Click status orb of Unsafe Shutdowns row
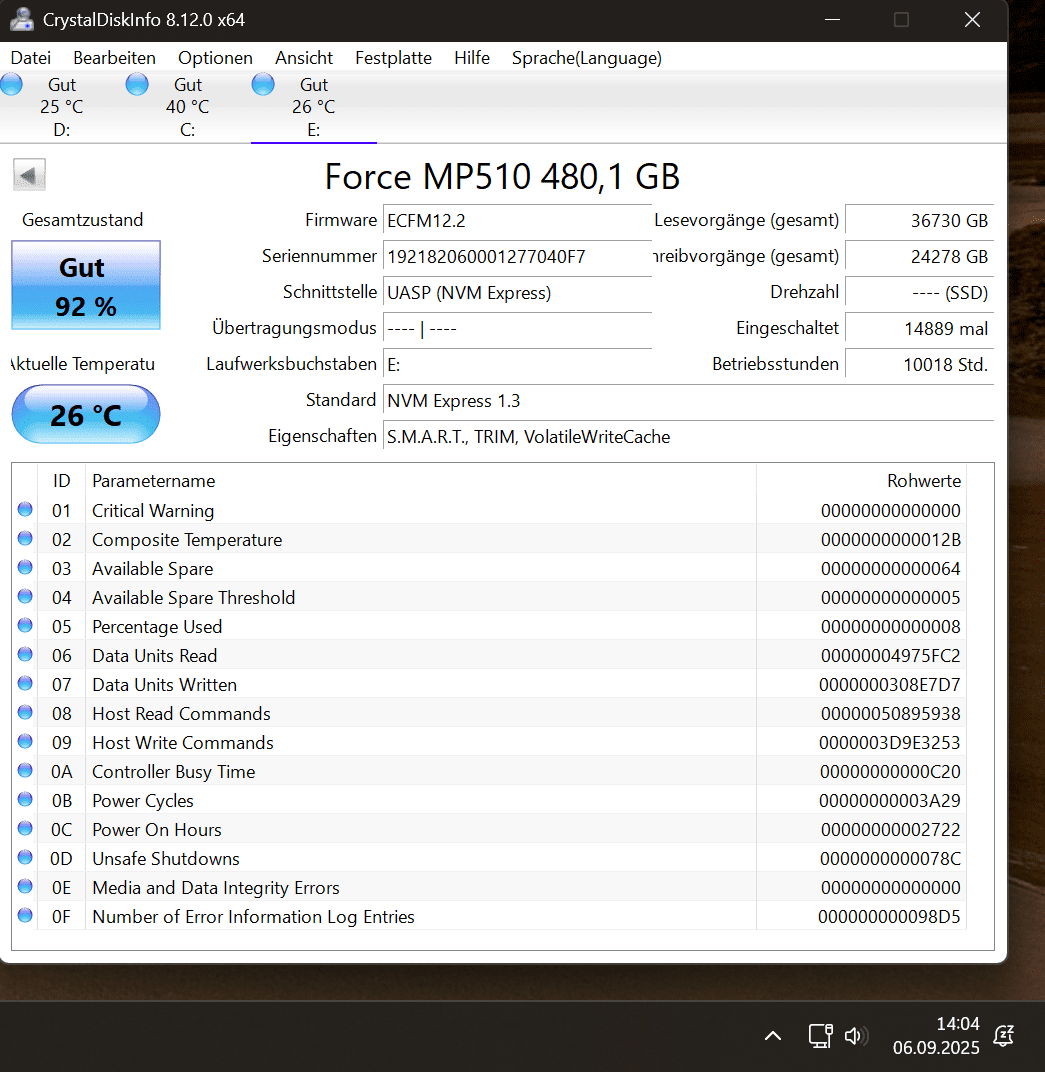Screen dimensions: 1045x1072 point(25,857)
